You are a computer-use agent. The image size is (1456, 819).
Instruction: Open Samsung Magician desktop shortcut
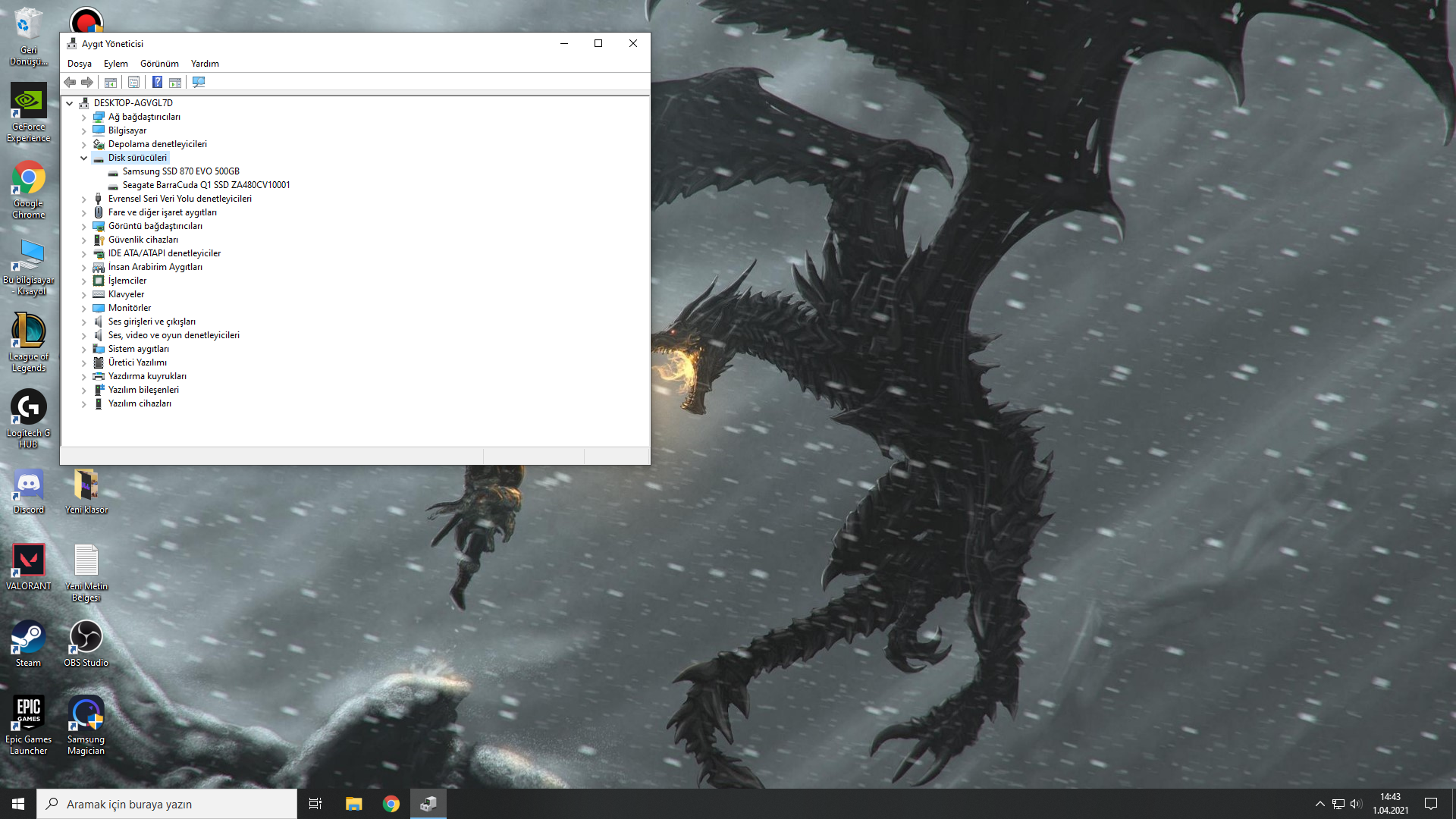click(x=86, y=725)
